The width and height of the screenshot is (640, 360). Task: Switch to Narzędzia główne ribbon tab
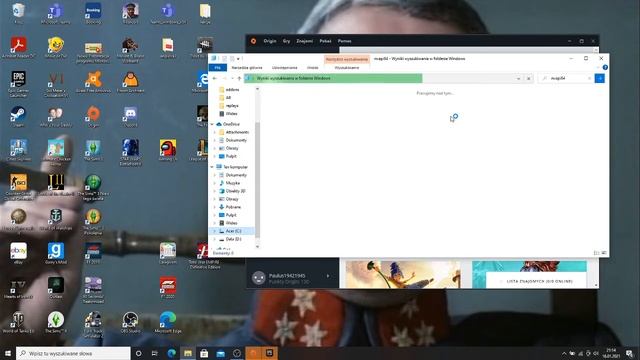click(x=247, y=67)
